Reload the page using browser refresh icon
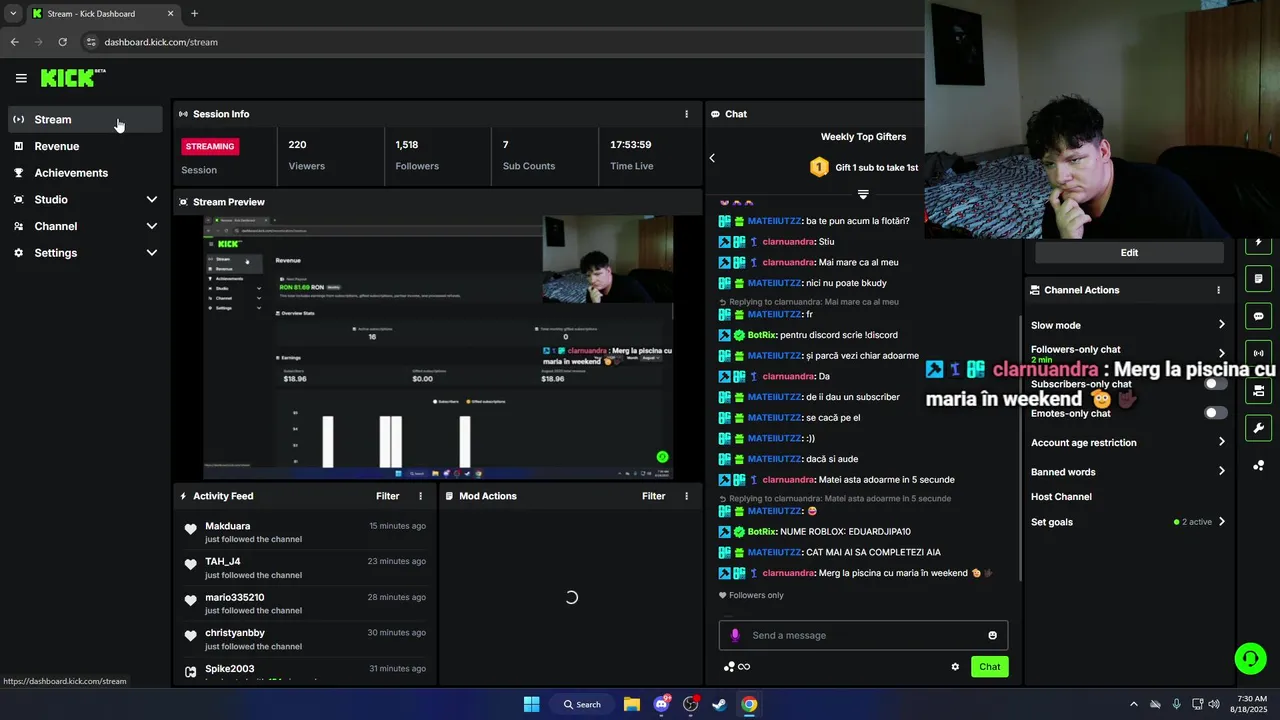The height and width of the screenshot is (720, 1280). pyautogui.click(x=62, y=42)
